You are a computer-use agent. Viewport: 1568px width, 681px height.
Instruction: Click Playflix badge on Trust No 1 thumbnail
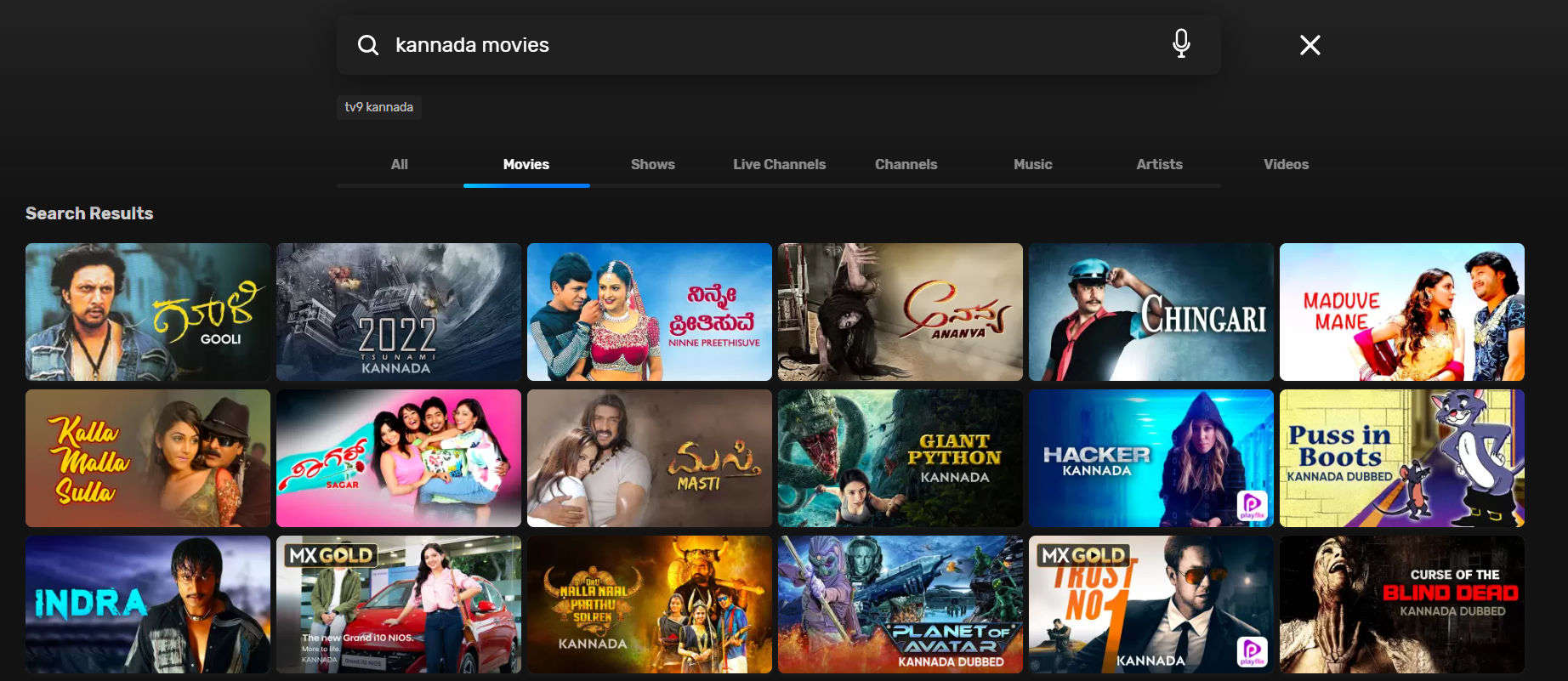[x=1252, y=651]
